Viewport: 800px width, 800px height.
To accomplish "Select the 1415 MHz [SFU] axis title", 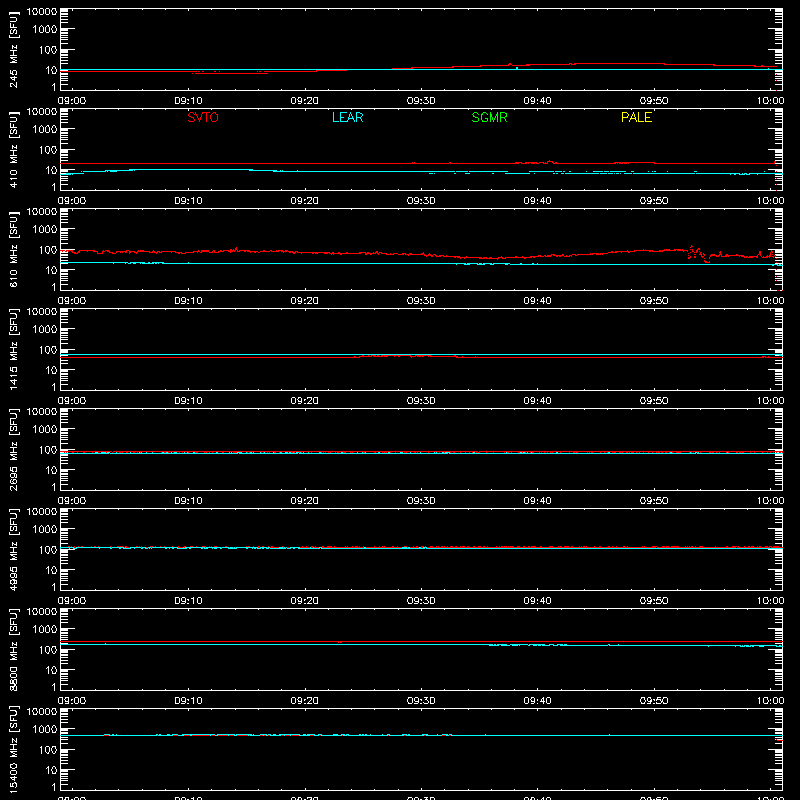I will click(13, 350).
